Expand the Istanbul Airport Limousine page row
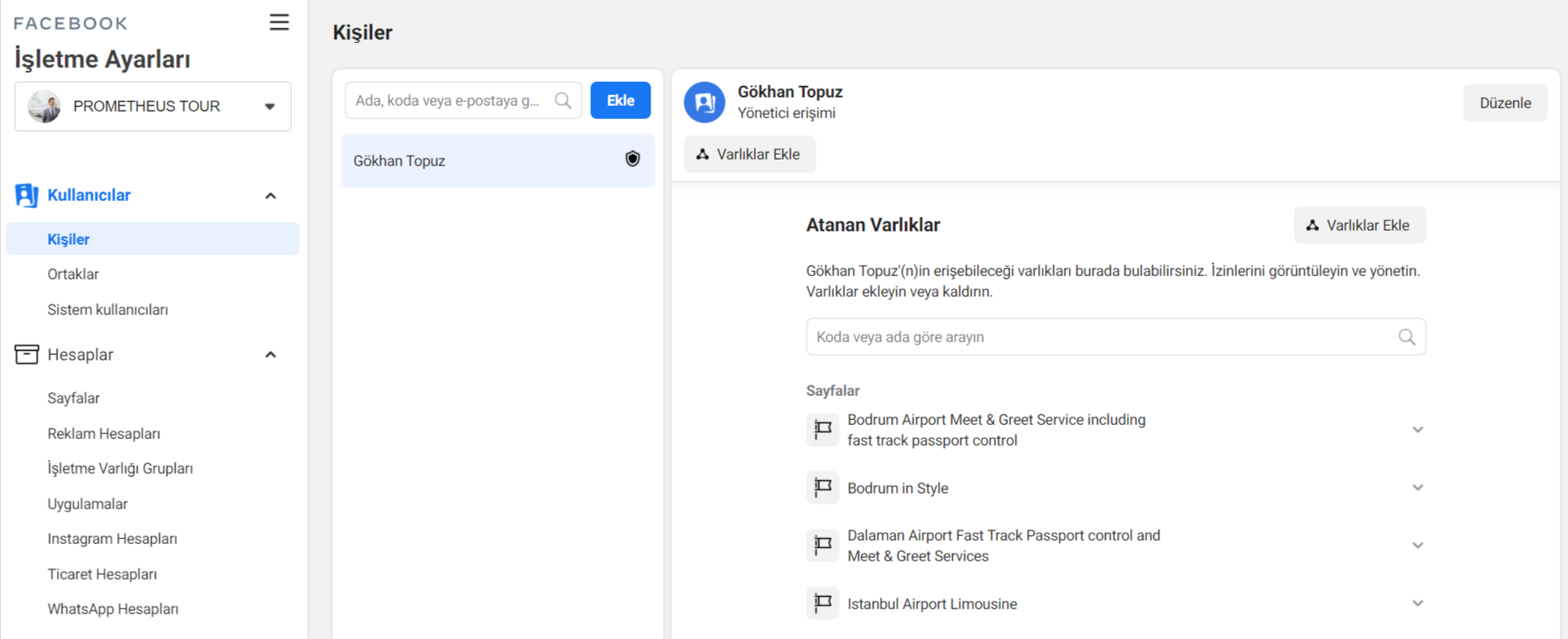Screen dimensions: 1568x639 coord(1418,603)
